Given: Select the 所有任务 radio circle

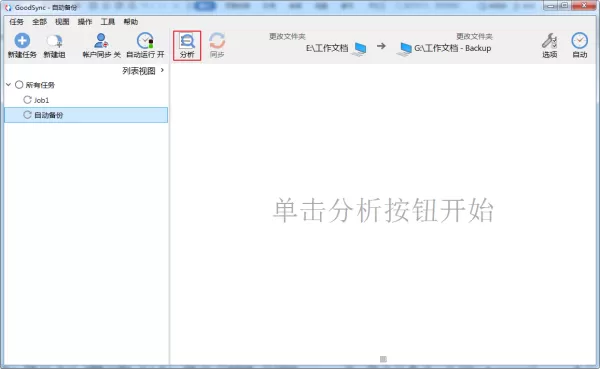Looking at the screenshot, I should pyautogui.click(x=19, y=85).
